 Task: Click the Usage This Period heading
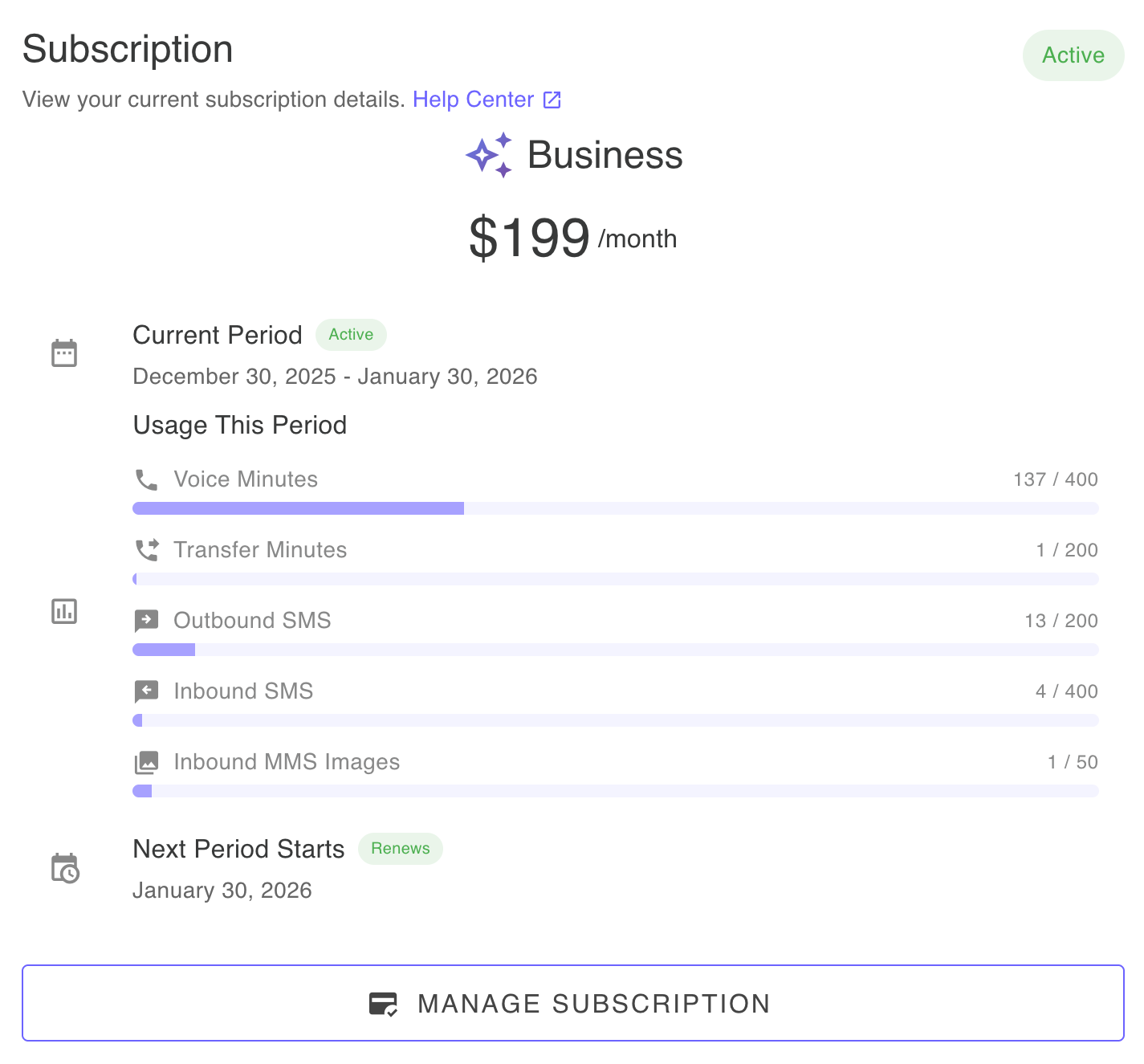[x=240, y=425]
